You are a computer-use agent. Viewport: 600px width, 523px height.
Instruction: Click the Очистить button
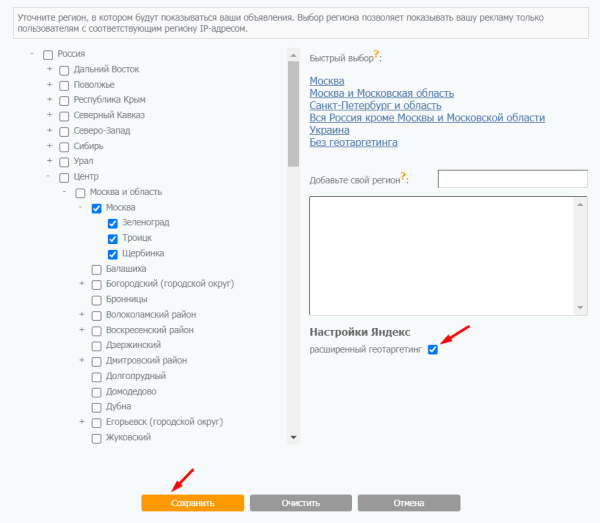click(300, 503)
